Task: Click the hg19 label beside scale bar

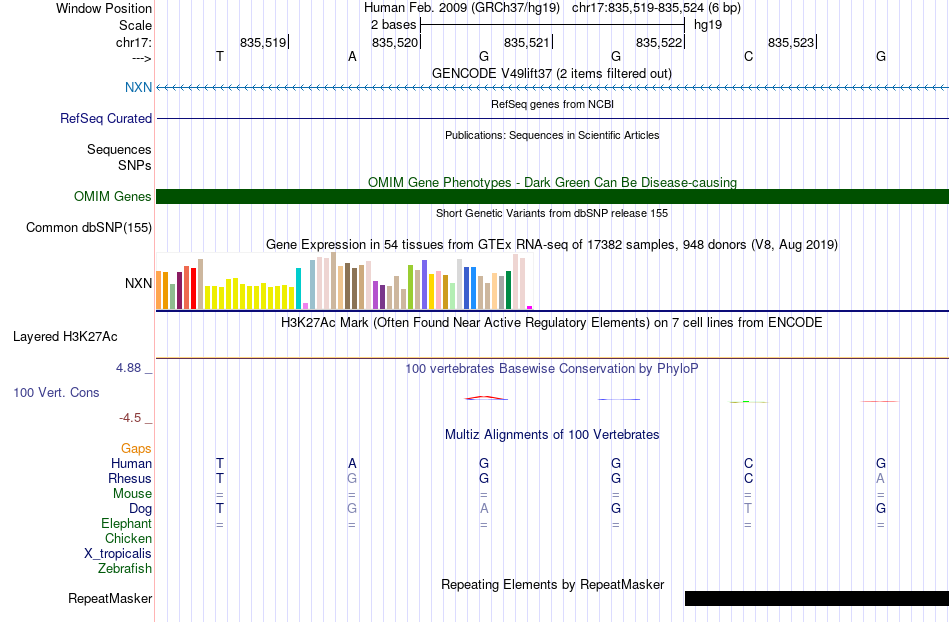Action: 708,25
